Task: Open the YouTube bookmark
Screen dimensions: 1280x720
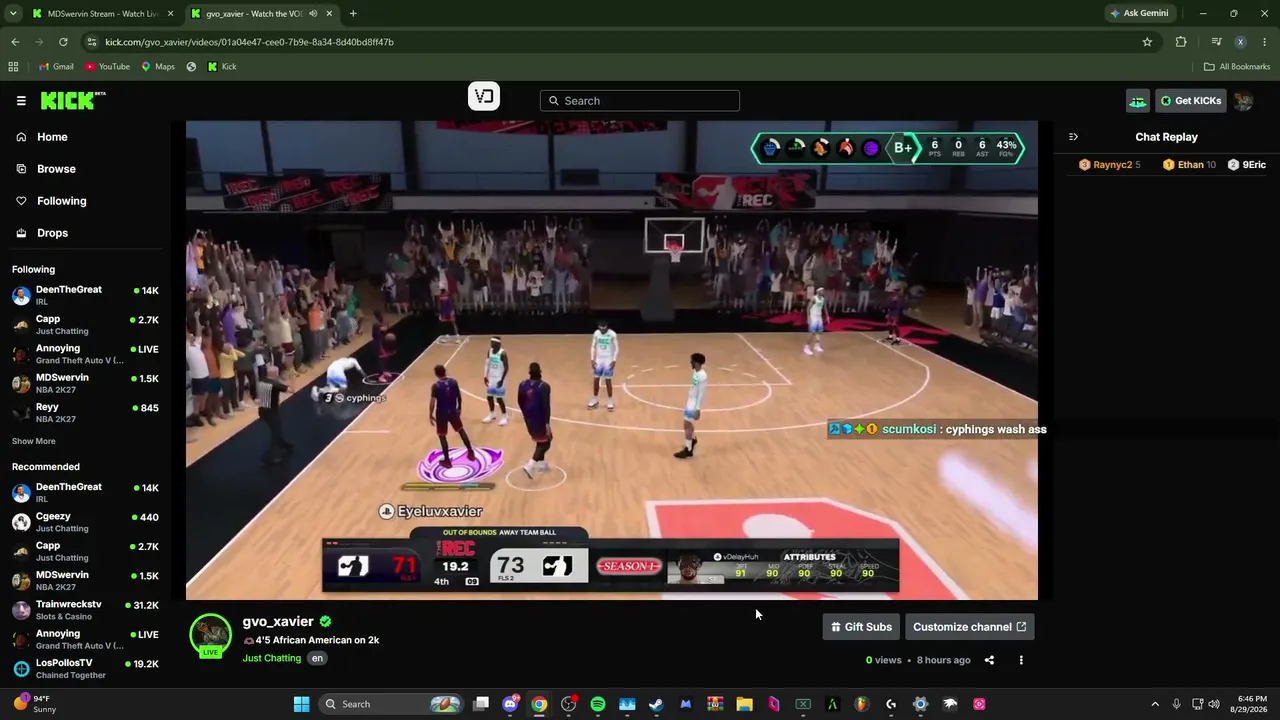Action: click(x=107, y=67)
